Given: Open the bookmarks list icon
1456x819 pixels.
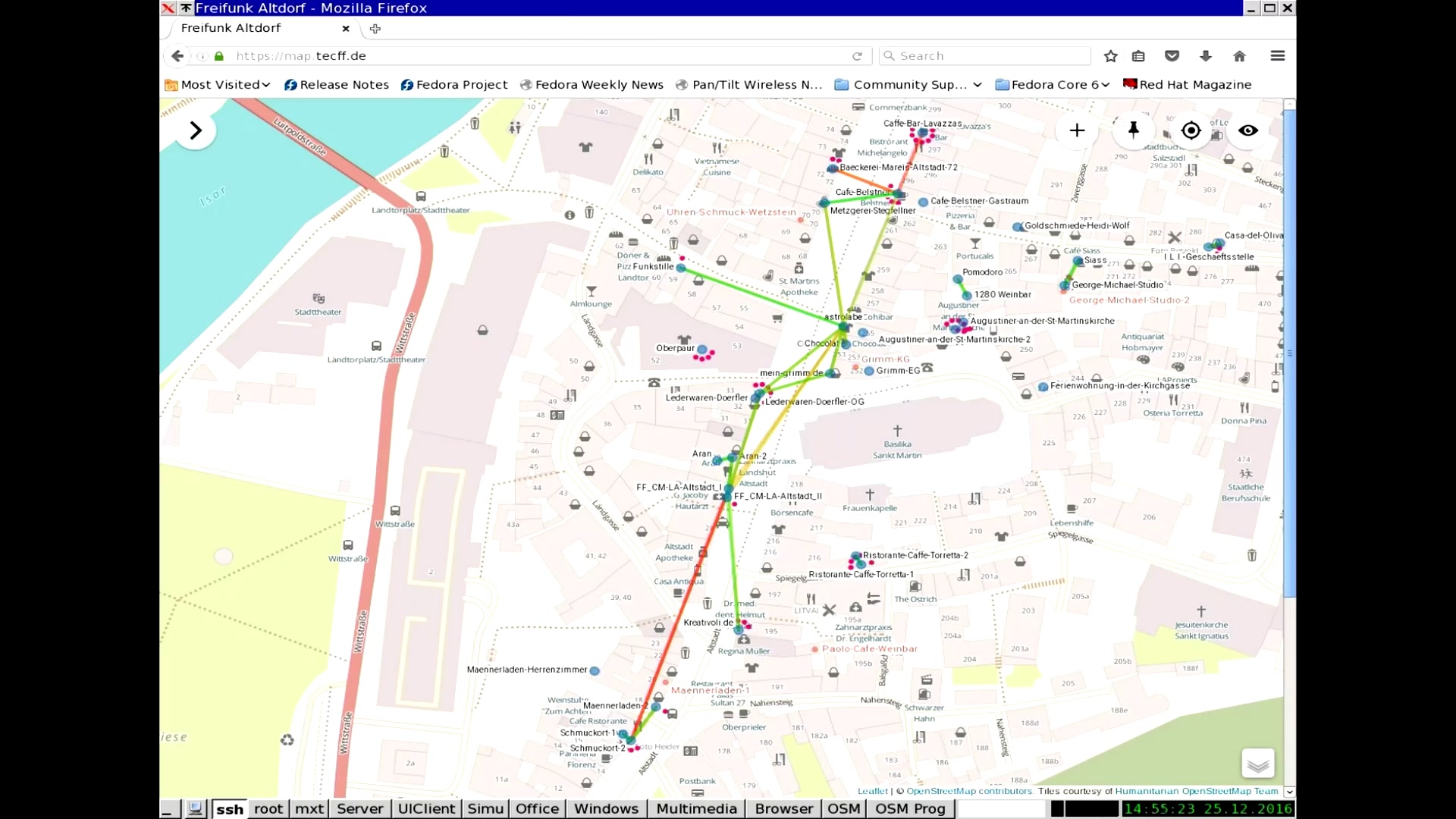Looking at the screenshot, I should pyautogui.click(x=1138, y=56).
